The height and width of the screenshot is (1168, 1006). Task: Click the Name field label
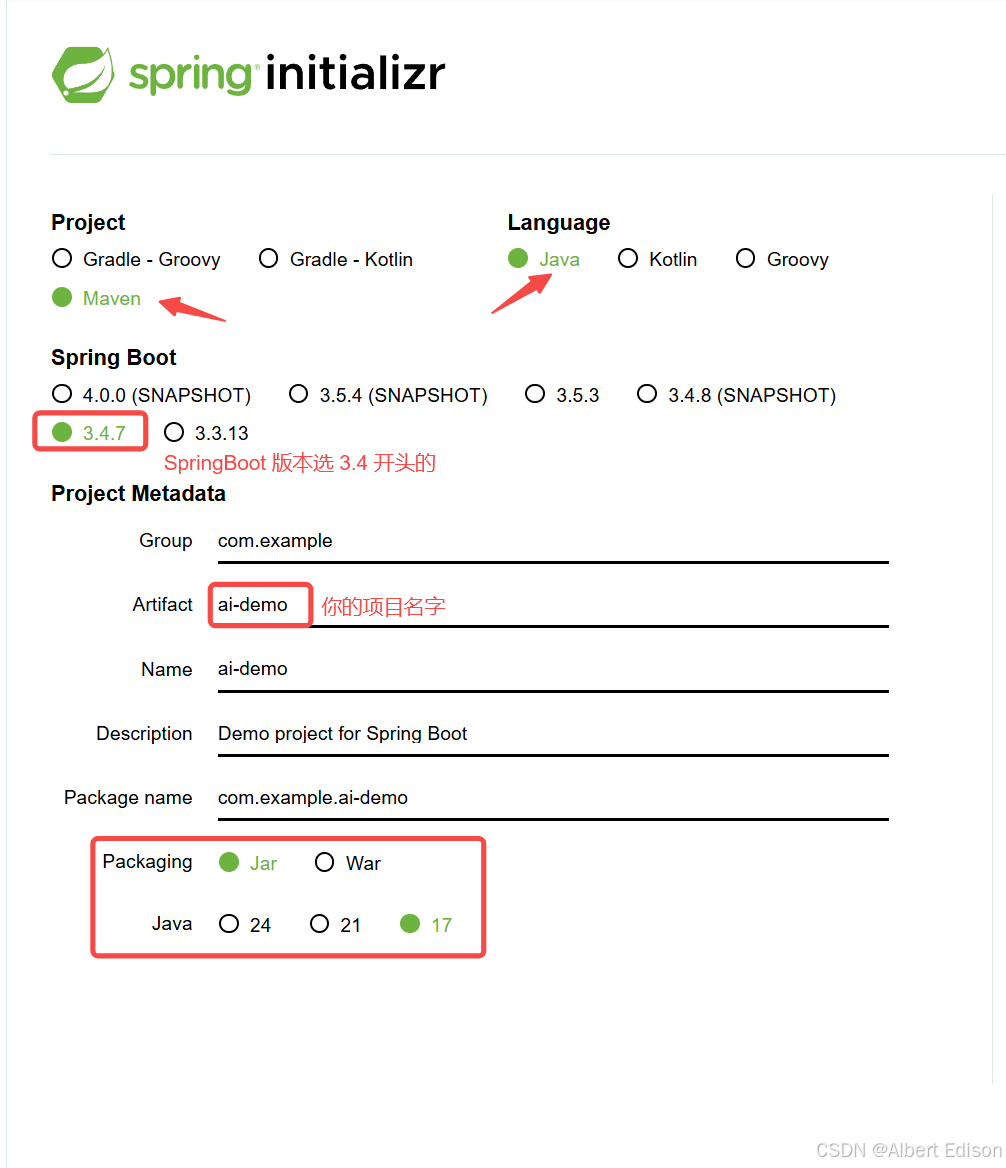tap(167, 670)
